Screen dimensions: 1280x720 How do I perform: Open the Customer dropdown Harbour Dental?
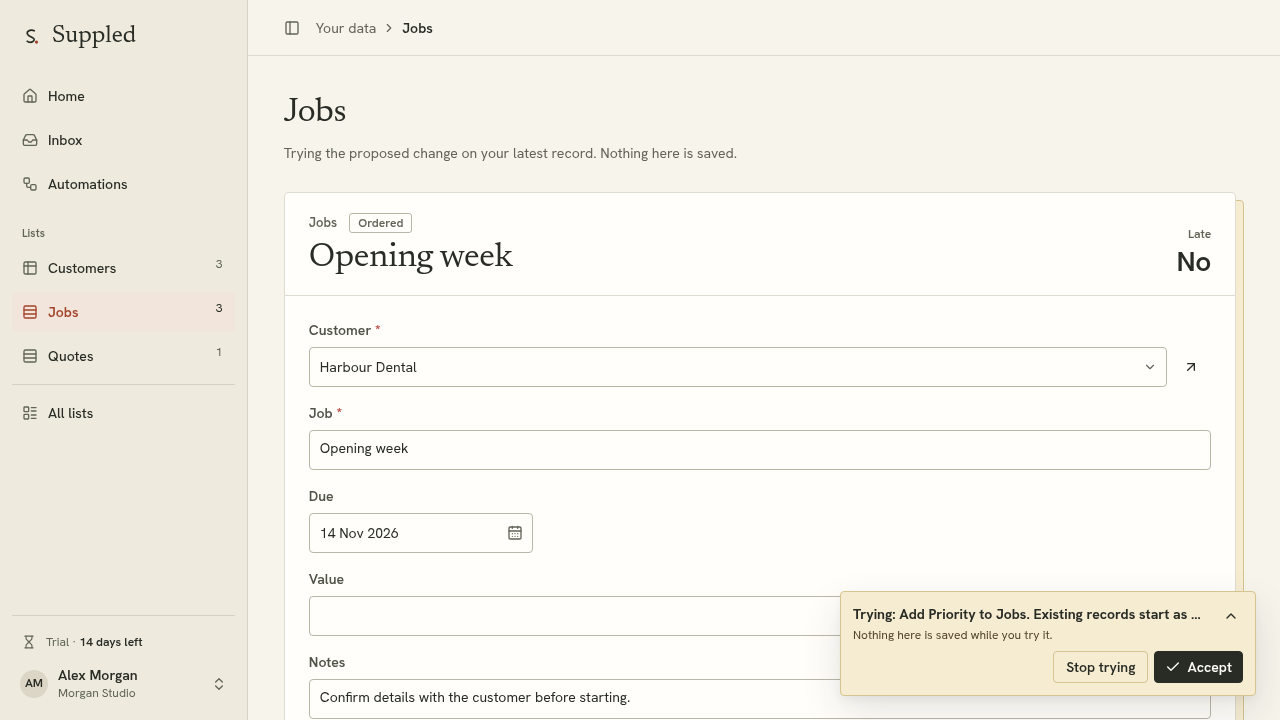point(738,367)
